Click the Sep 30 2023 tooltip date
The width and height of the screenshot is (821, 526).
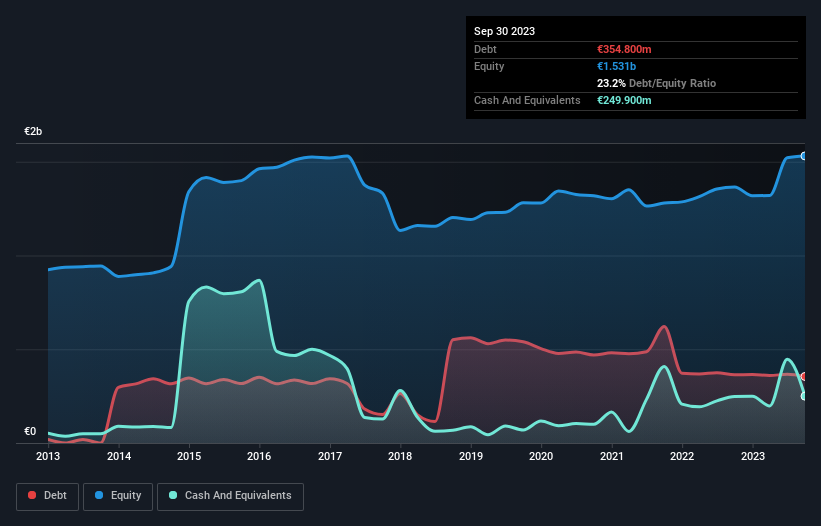[504, 31]
